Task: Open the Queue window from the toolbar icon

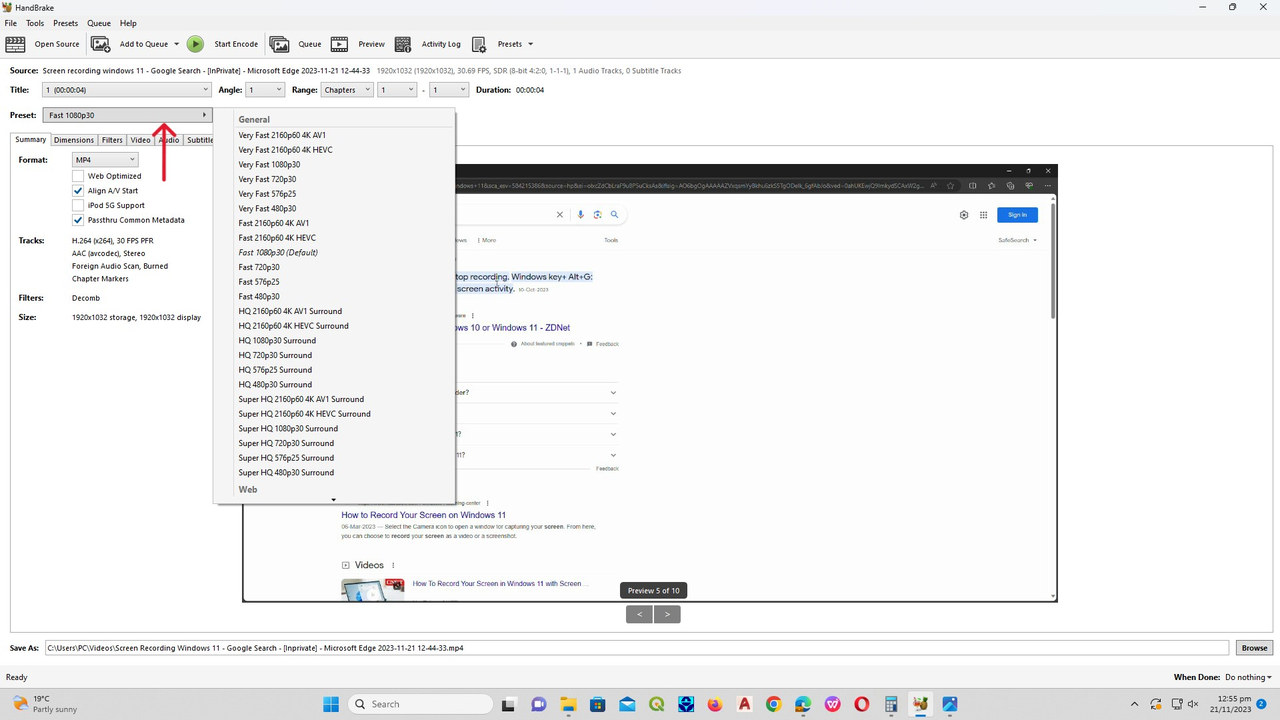Action: (279, 44)
